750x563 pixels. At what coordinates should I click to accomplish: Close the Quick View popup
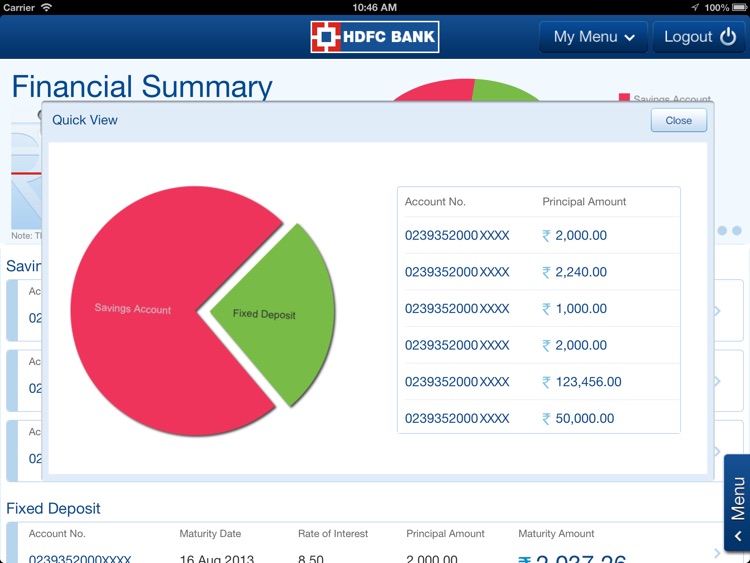678,120
